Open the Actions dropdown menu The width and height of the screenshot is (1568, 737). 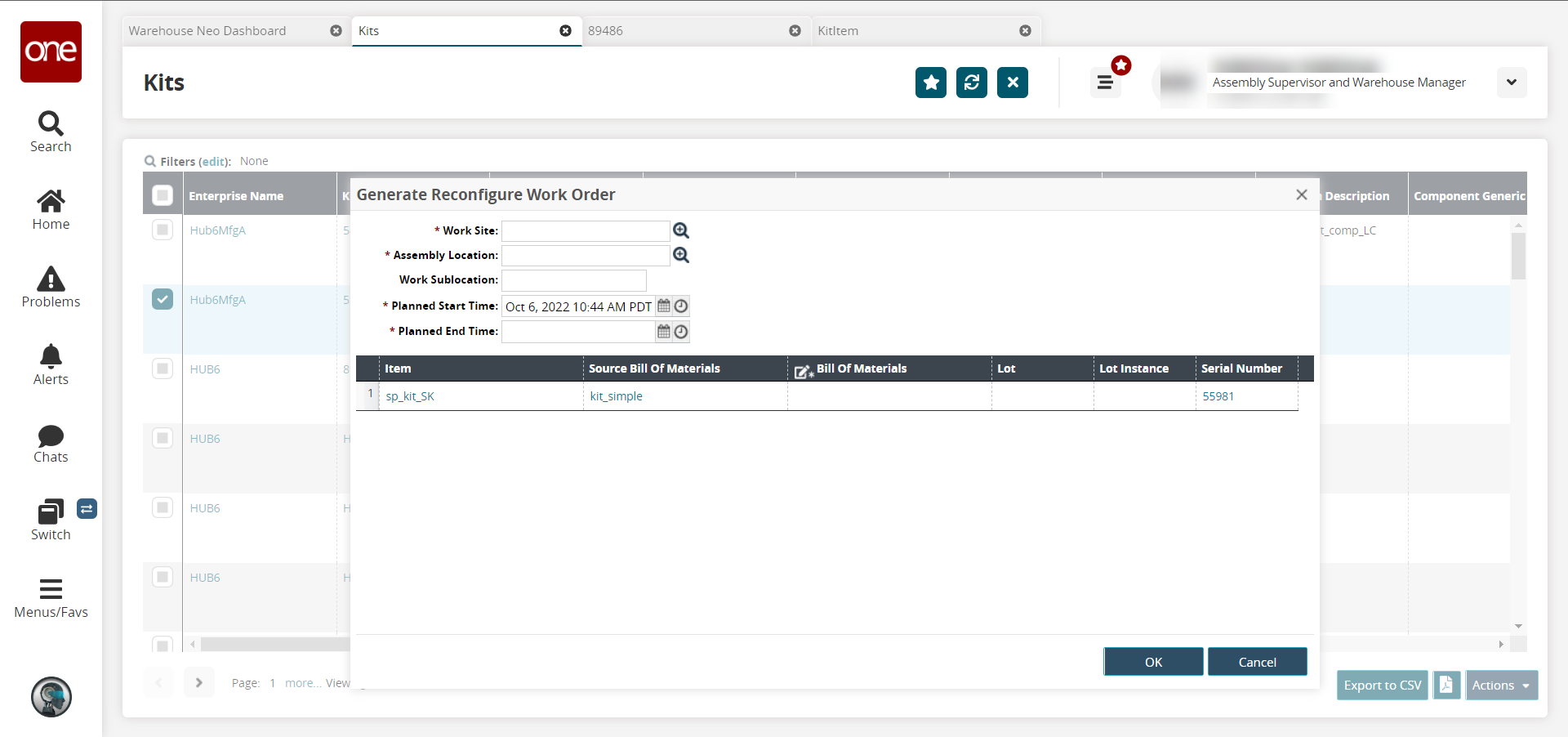(1502, 685)
